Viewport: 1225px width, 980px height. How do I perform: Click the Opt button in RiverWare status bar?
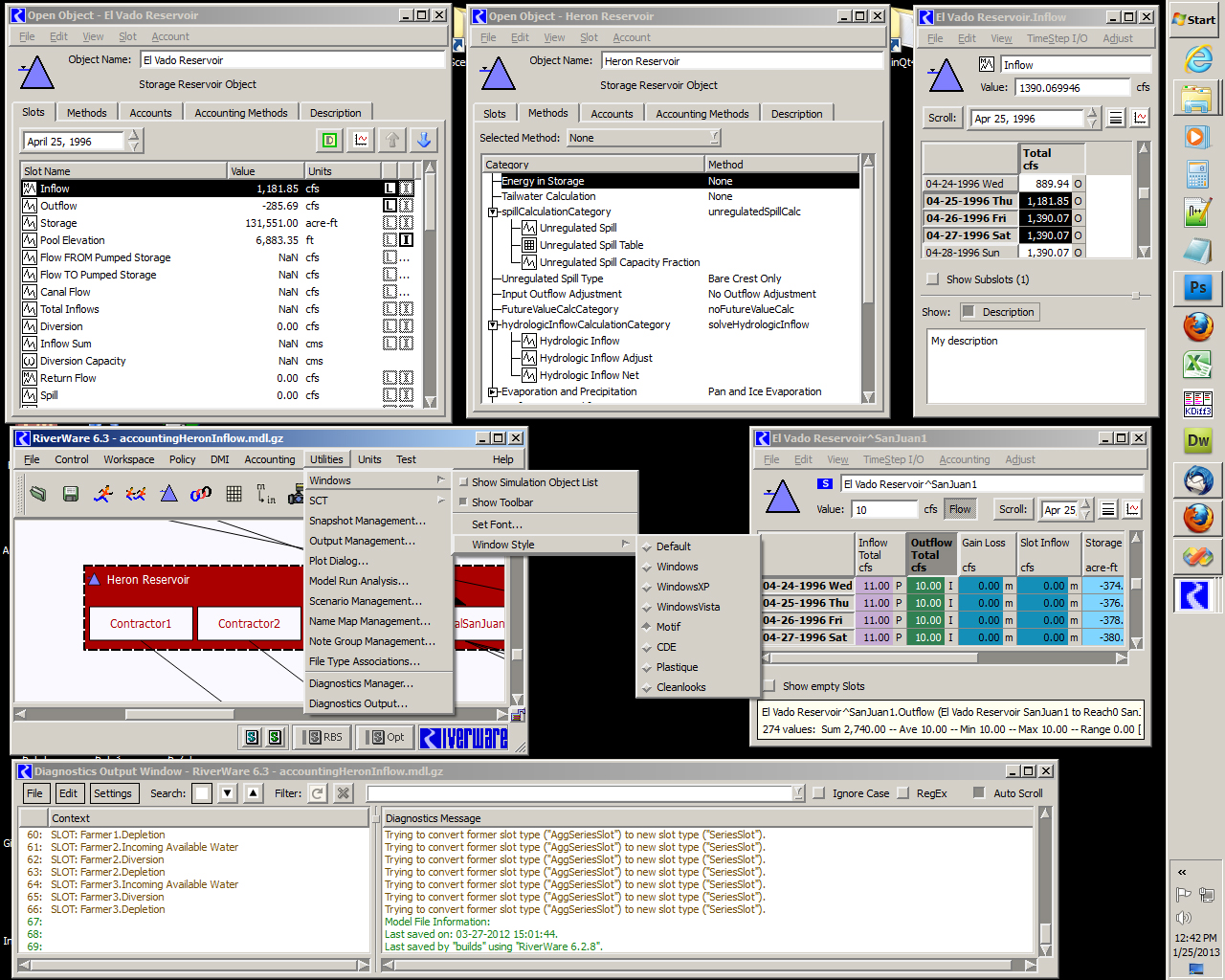coord(388,737)
